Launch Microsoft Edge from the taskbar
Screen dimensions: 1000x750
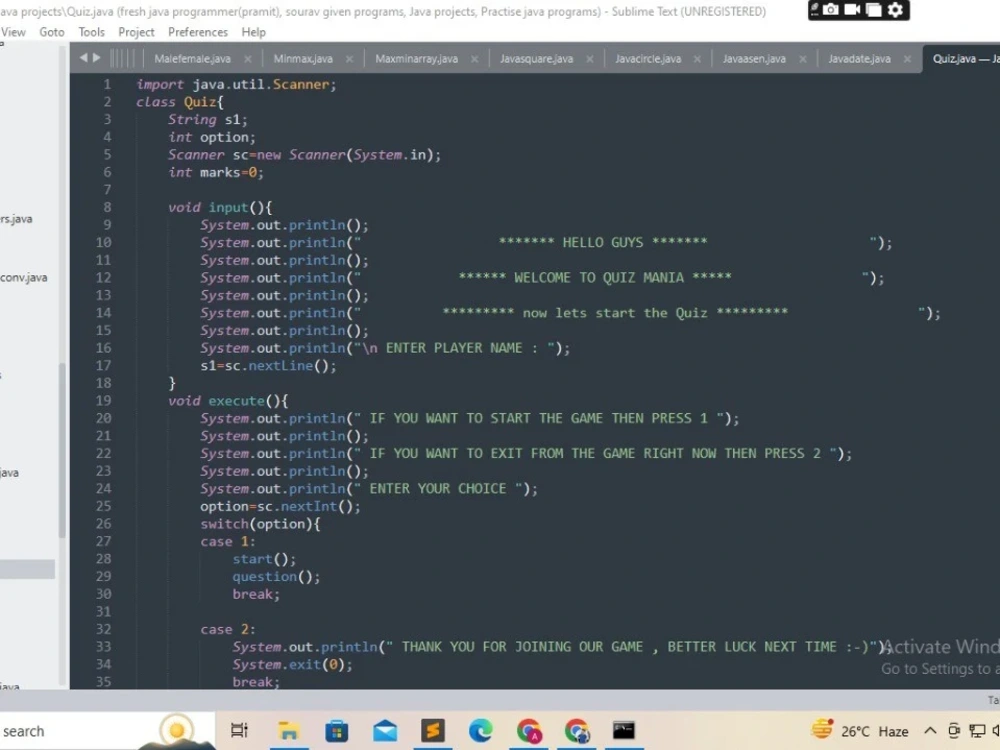pyautogui.click(x=480, y=730)
